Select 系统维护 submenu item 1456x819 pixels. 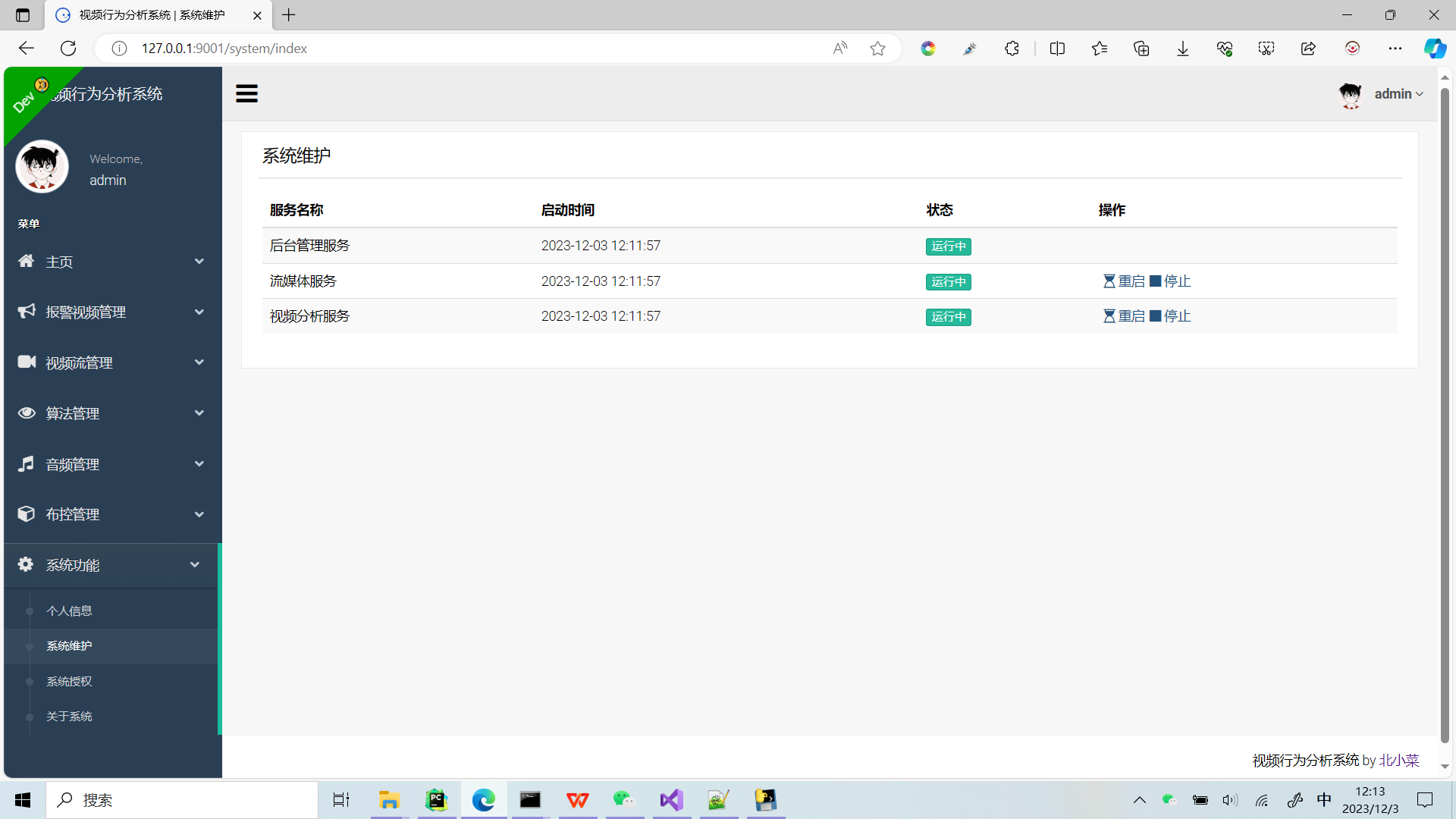point(69,646)
